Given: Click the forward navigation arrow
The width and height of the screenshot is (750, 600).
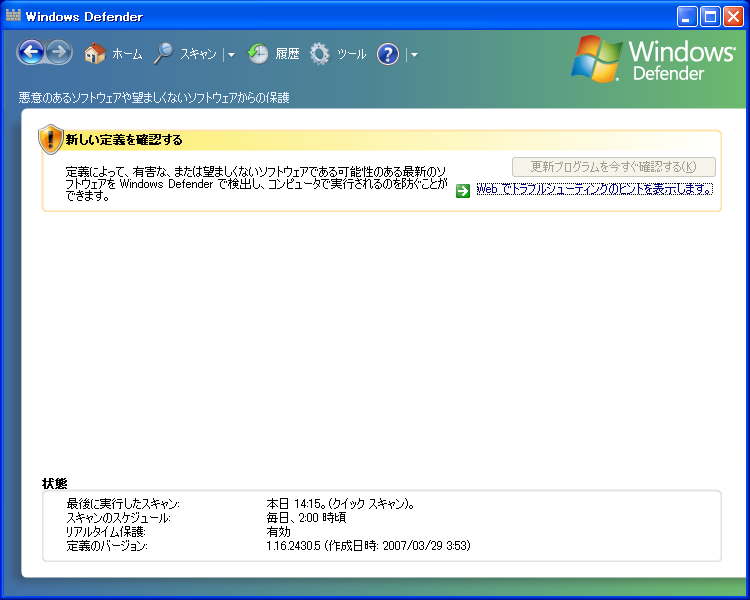Looking at the screenshot, I should (59, 52).
